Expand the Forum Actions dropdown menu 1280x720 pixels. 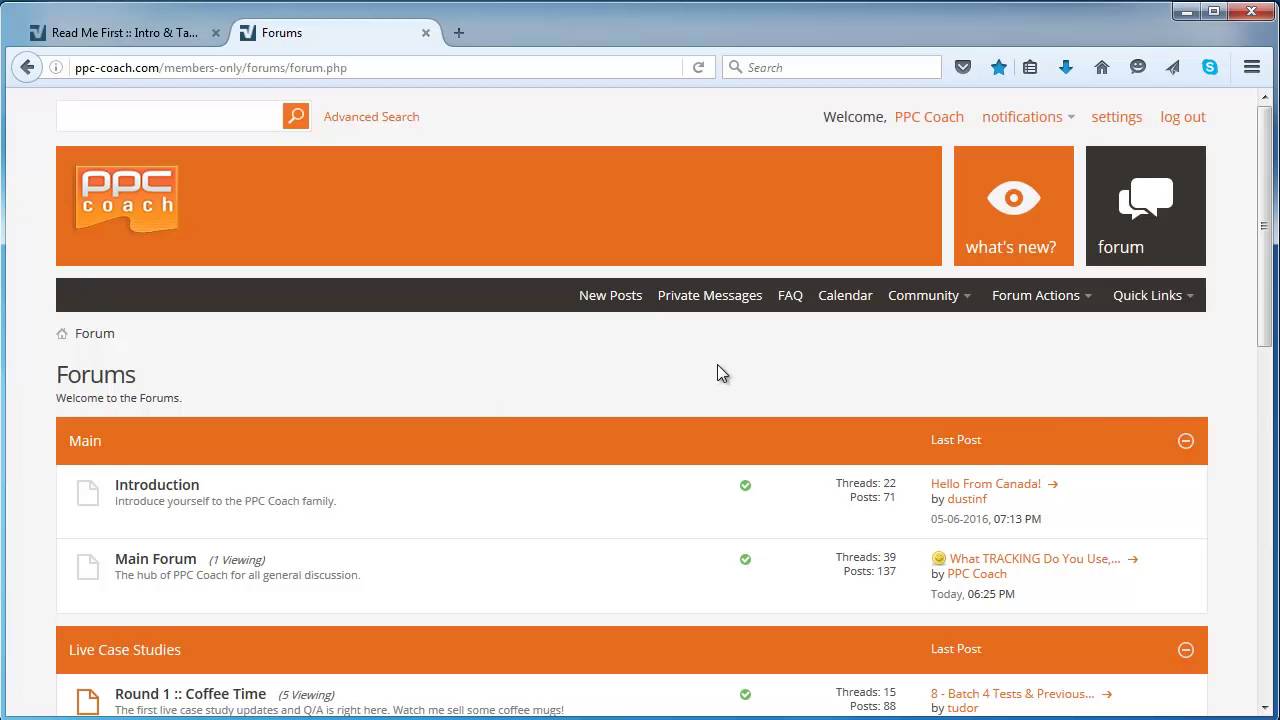[1042, 295]
